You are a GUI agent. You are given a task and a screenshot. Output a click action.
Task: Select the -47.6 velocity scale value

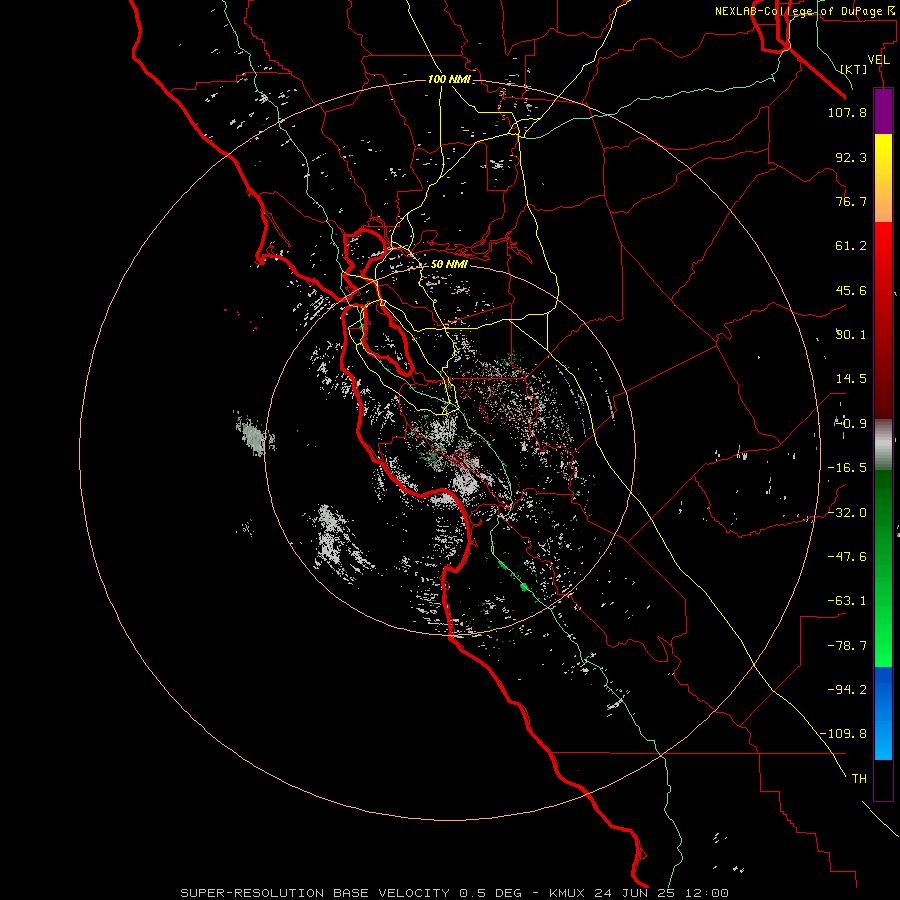click(x=847, y=557)
